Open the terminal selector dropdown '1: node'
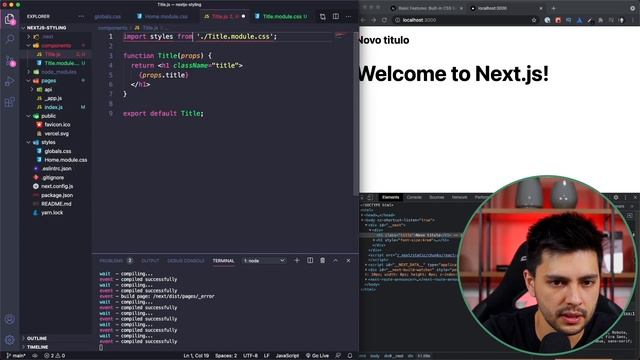Screen dimensions: 640x360 (264, 260)
